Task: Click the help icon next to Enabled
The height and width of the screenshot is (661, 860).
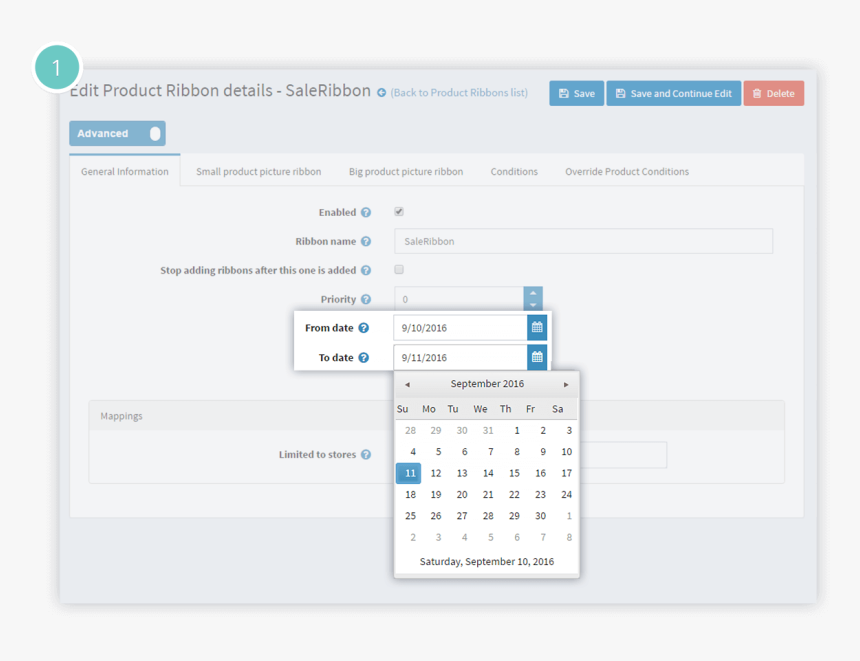Action: (x=366, y=212)
